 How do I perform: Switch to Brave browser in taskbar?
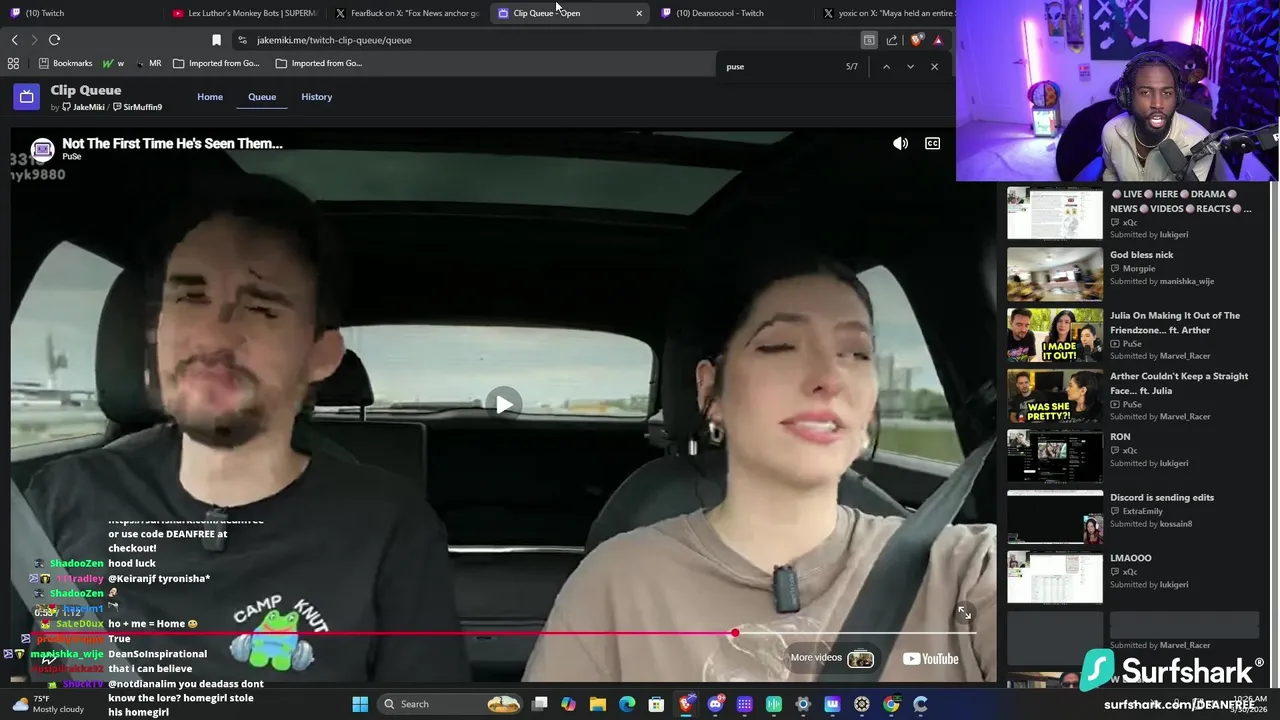(x=686, y=704)
